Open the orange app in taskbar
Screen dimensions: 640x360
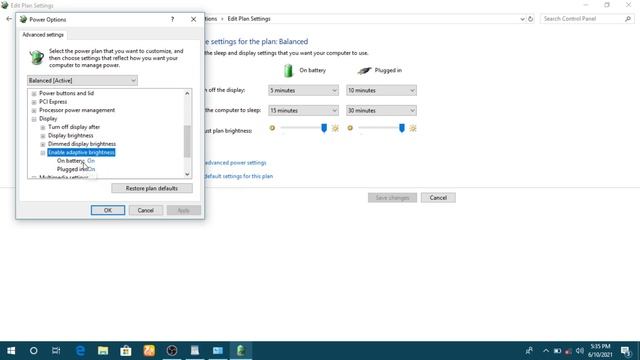click(x=149, y=351)
